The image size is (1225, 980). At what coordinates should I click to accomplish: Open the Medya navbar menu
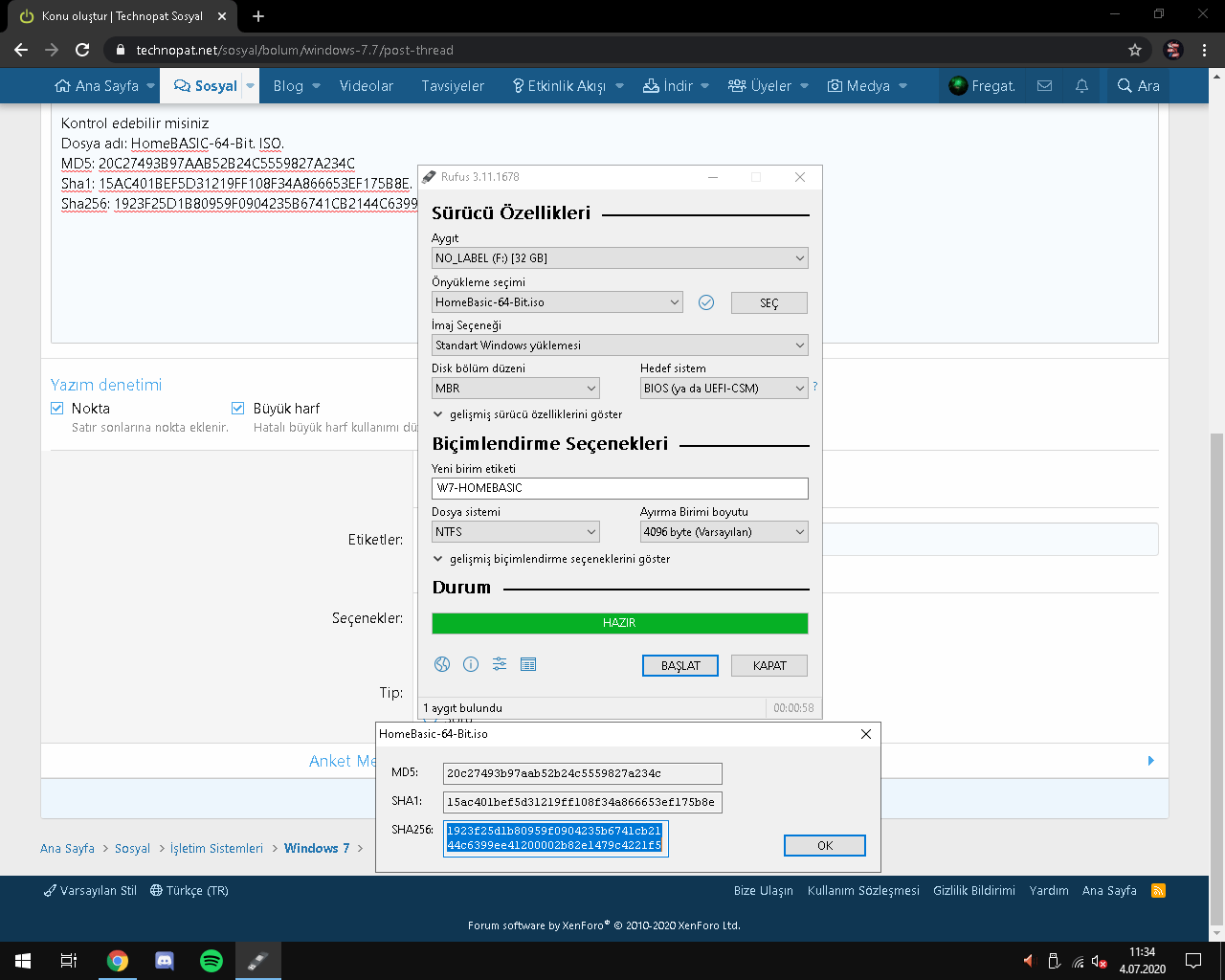tap(858, 86)
